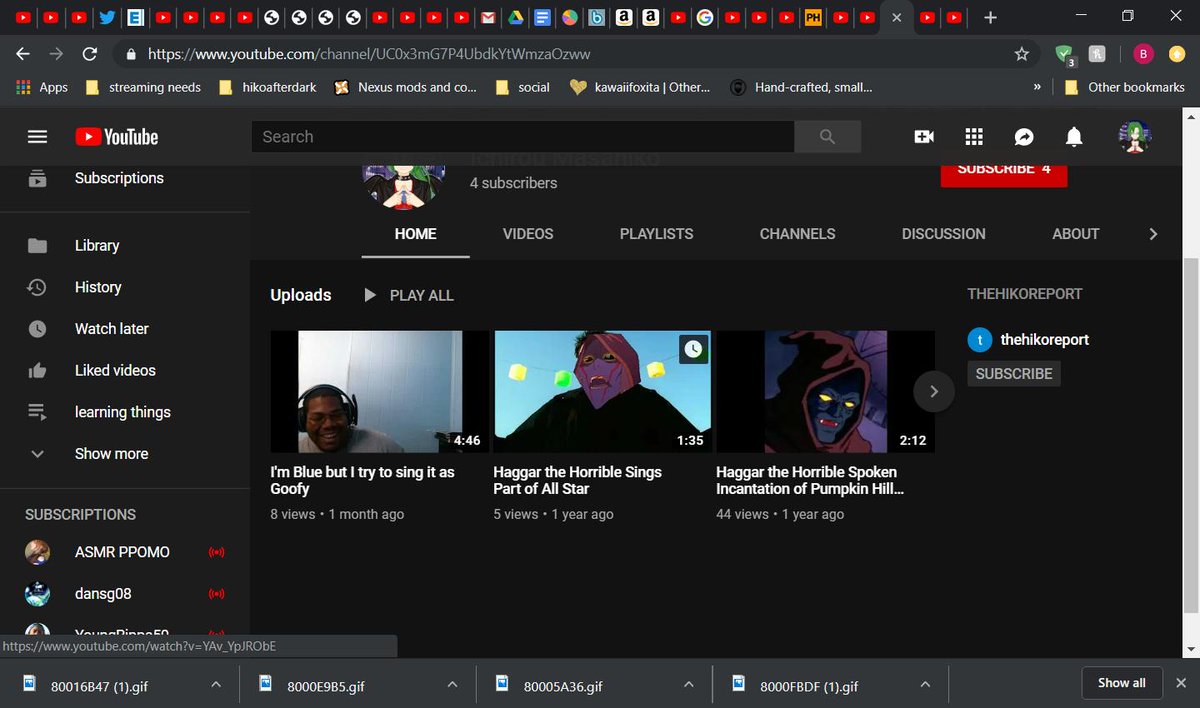This screenshot has height=708, width=1200.
Task: Open options for 80005A36.gif download
Action: (688, 685)
